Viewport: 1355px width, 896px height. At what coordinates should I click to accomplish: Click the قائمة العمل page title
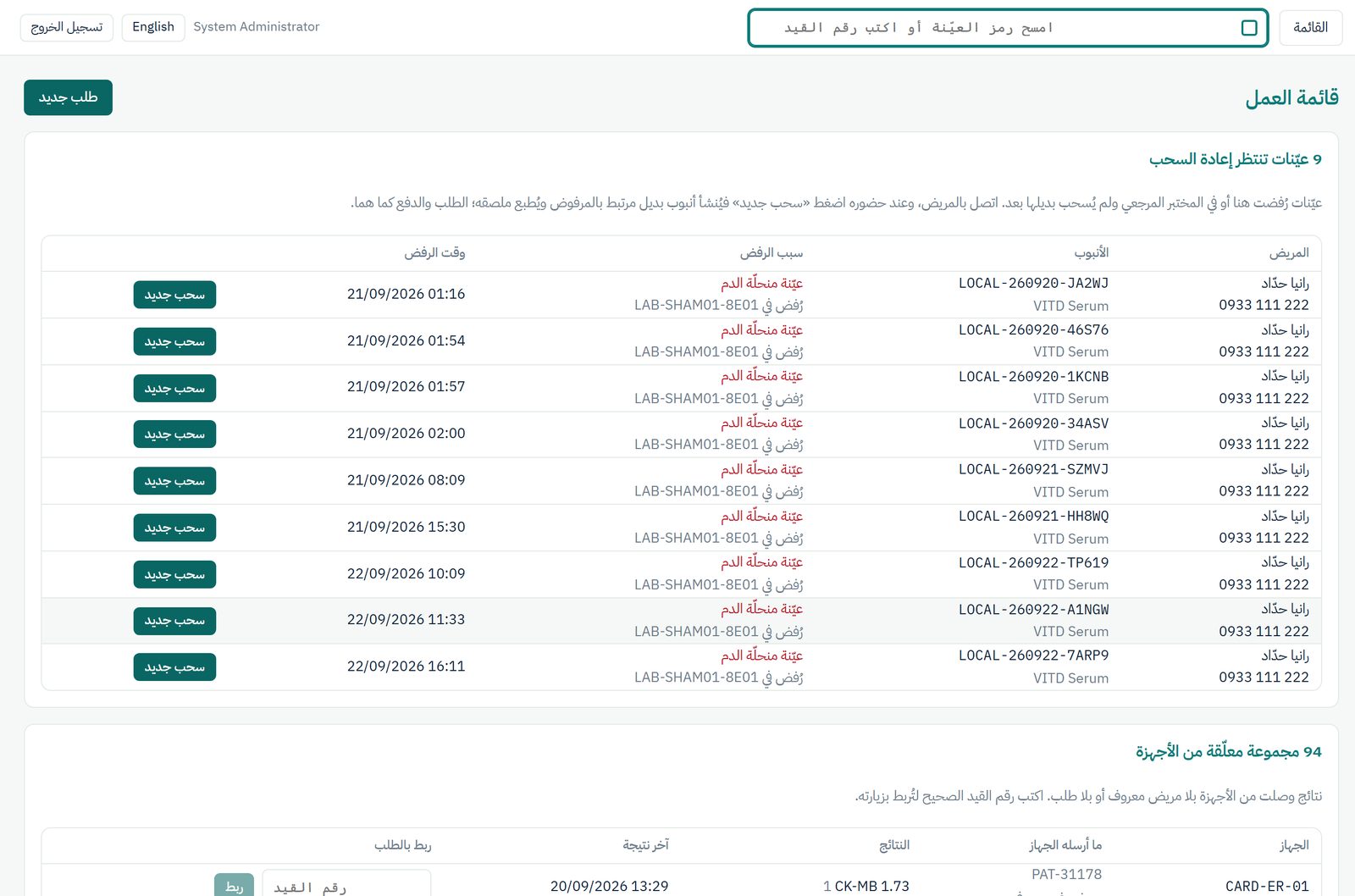coord(1291,98)
